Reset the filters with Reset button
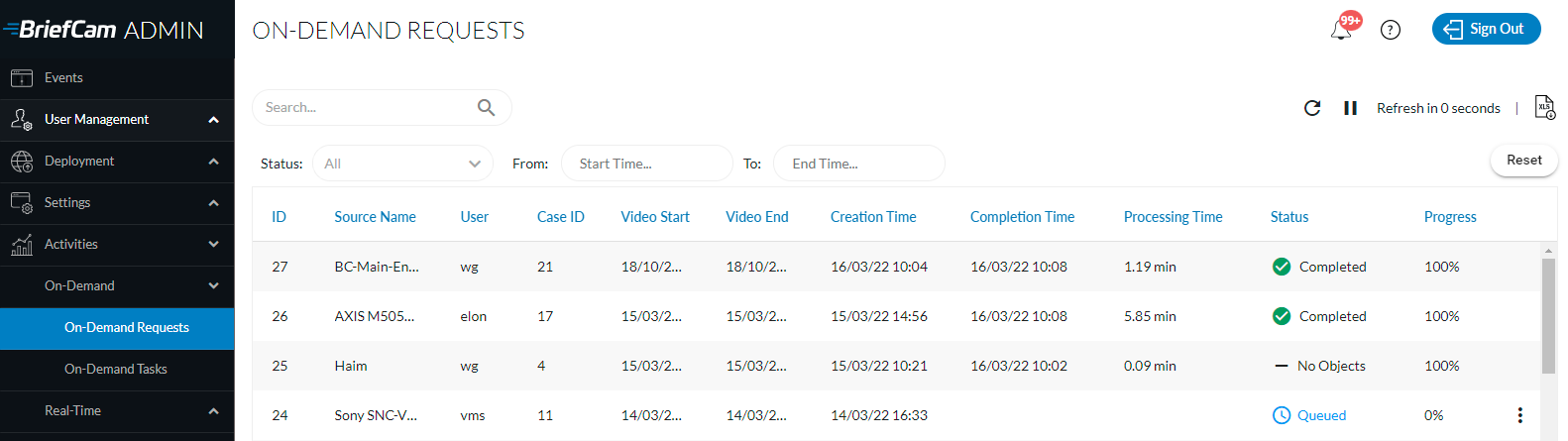The width and height of the screenshot is (1568, 441). click(x=1523, y=160)
